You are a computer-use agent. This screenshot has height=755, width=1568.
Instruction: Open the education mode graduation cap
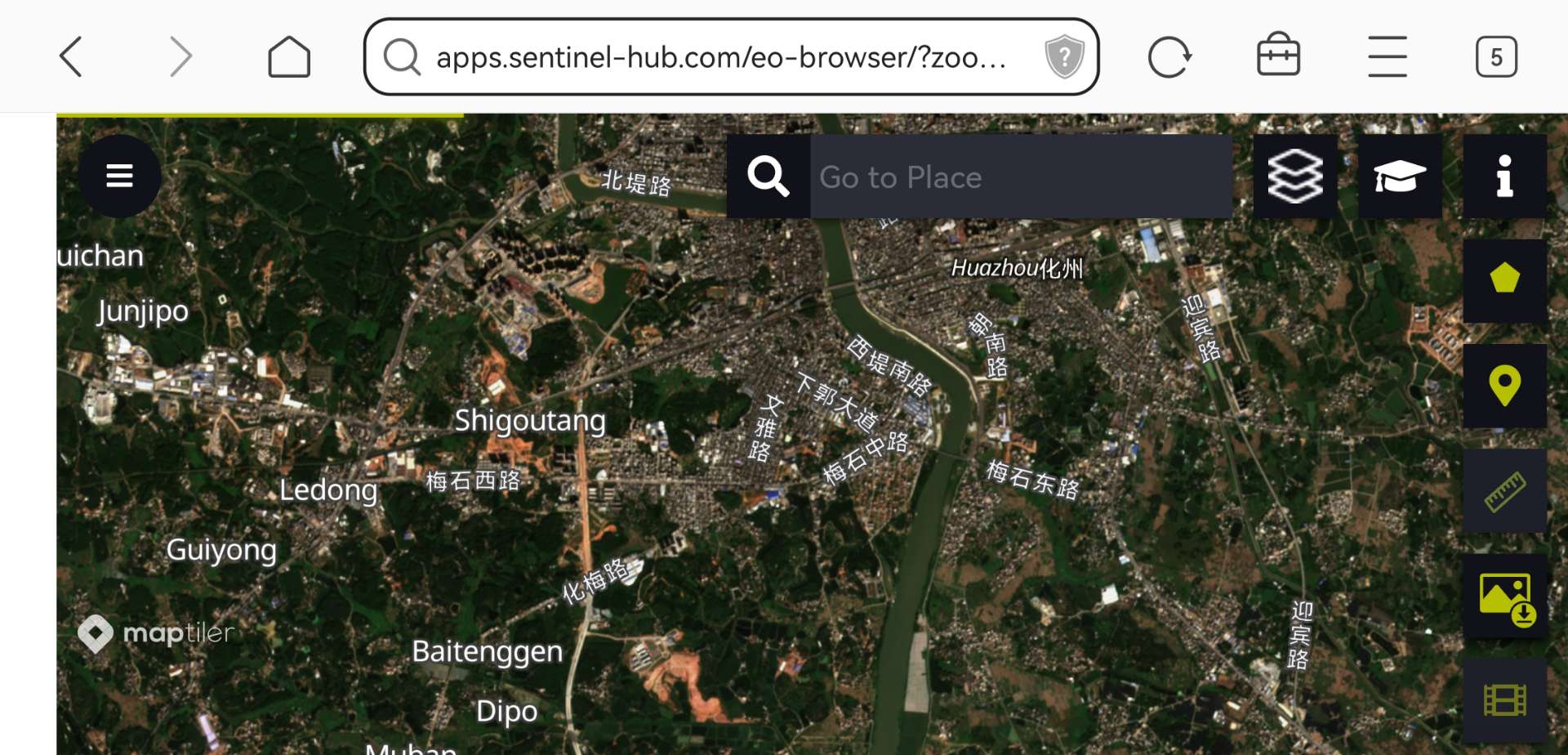coord(1400,176)
